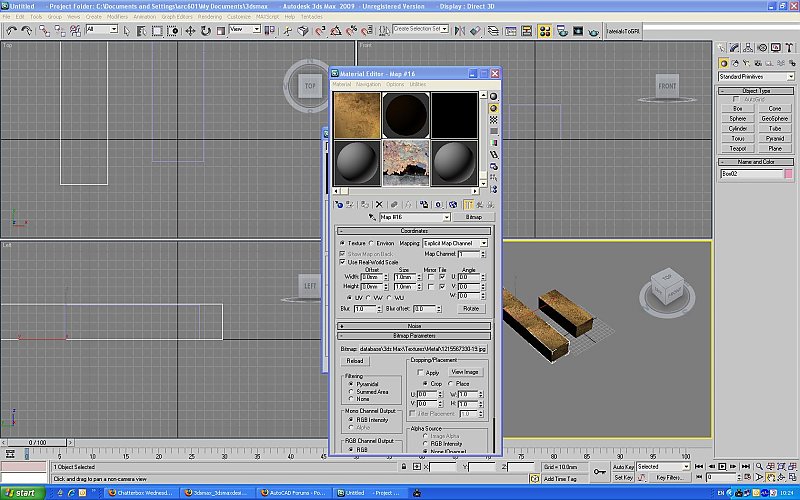Click the object color swatch beside the name field
This screenshot has height=500, width=800.
(x=789, y=174)
